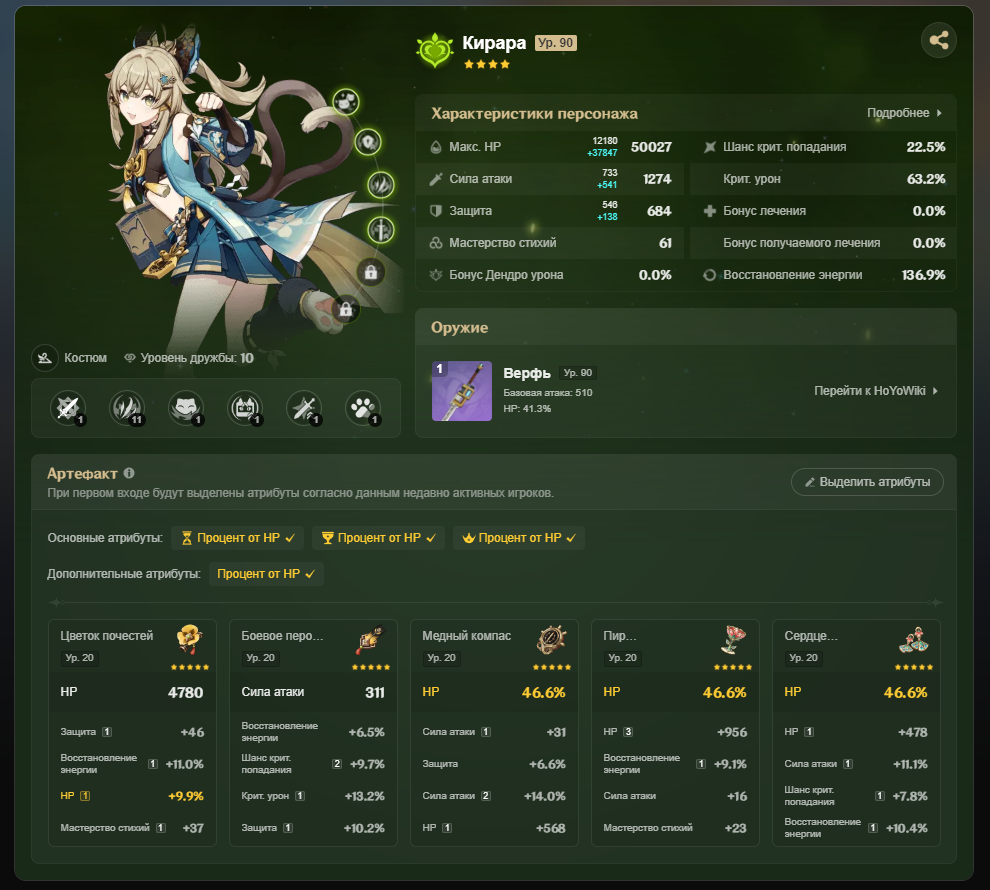Click the Макс. HP value 50027

point(651,147)
